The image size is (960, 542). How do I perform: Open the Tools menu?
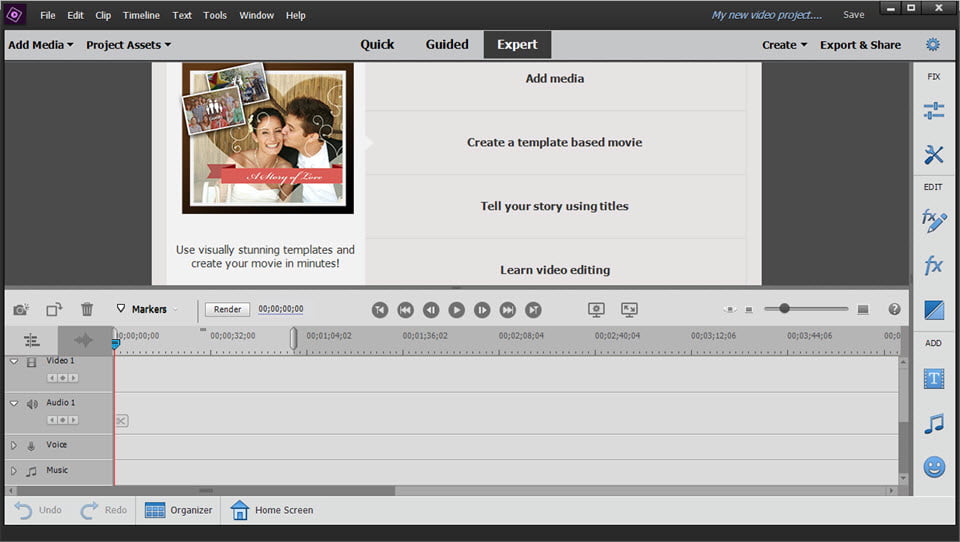pyautogui.click(x=215, y=15)
